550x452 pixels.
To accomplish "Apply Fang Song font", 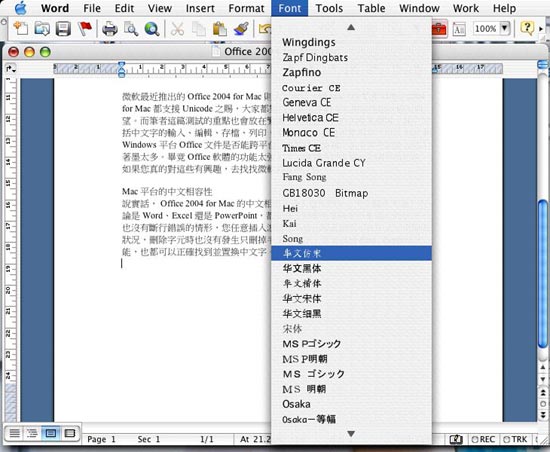I will click(x=351, y=177).
